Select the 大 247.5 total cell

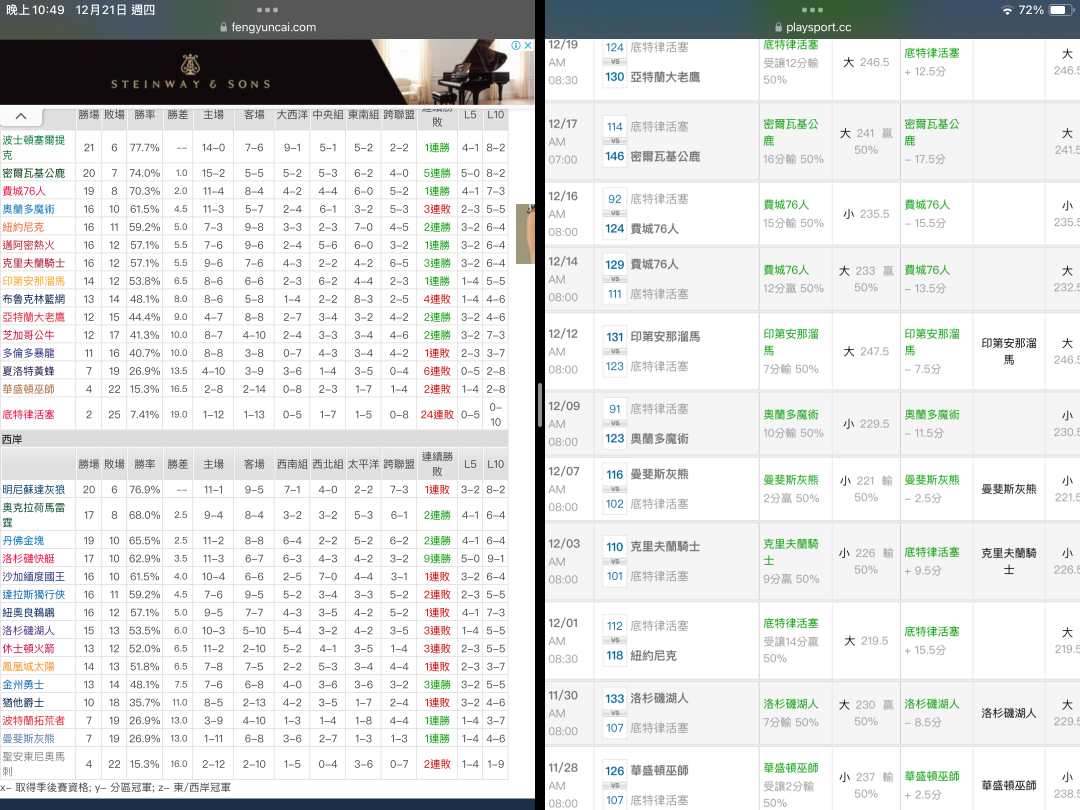coord(866,351)
